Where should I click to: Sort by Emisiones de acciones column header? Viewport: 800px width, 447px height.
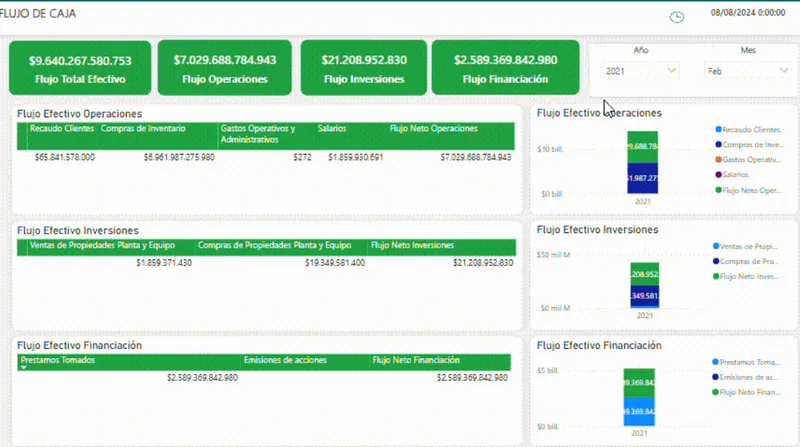[x=285, y=360]
